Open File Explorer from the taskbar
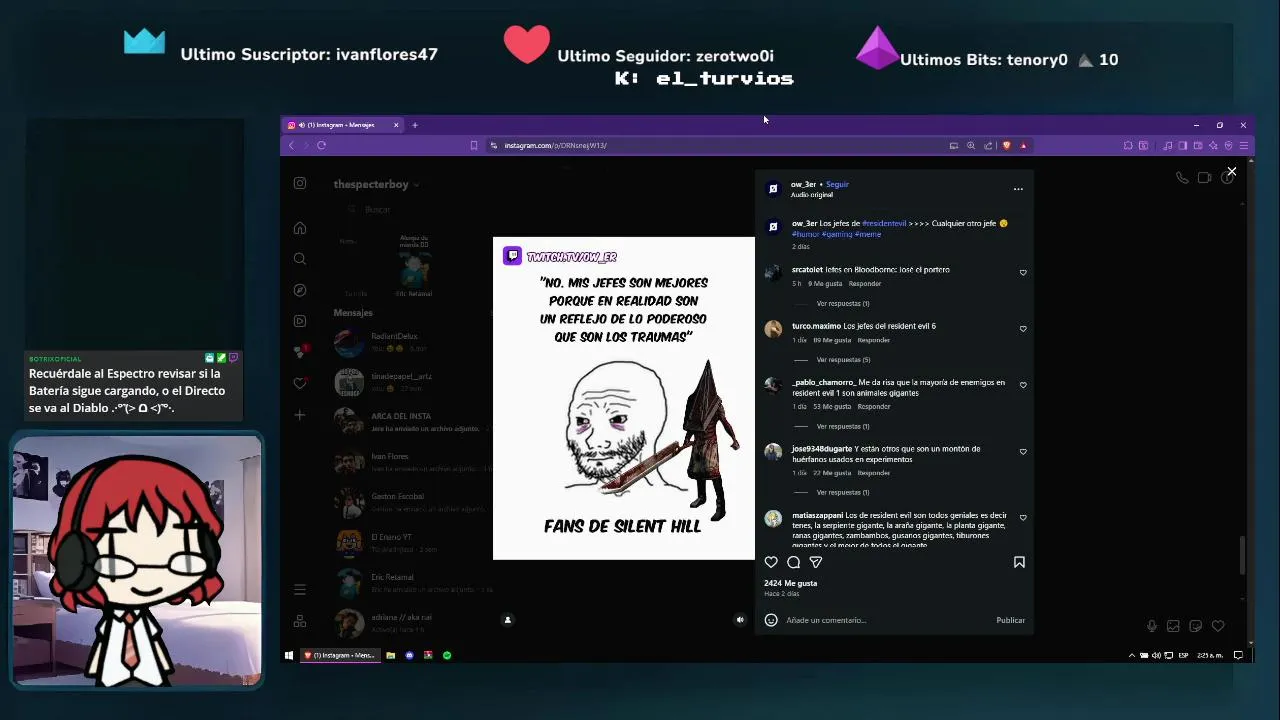This screenshot has height=720, width=1280. click(x=390, y=655)
